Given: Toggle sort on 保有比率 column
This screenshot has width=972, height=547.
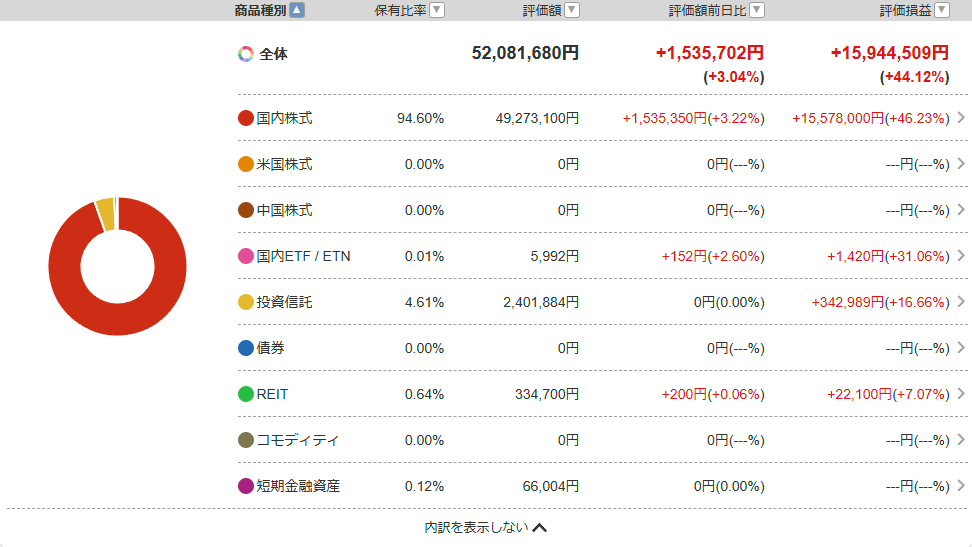Looking at the screenshot, I should pos(436,10).
